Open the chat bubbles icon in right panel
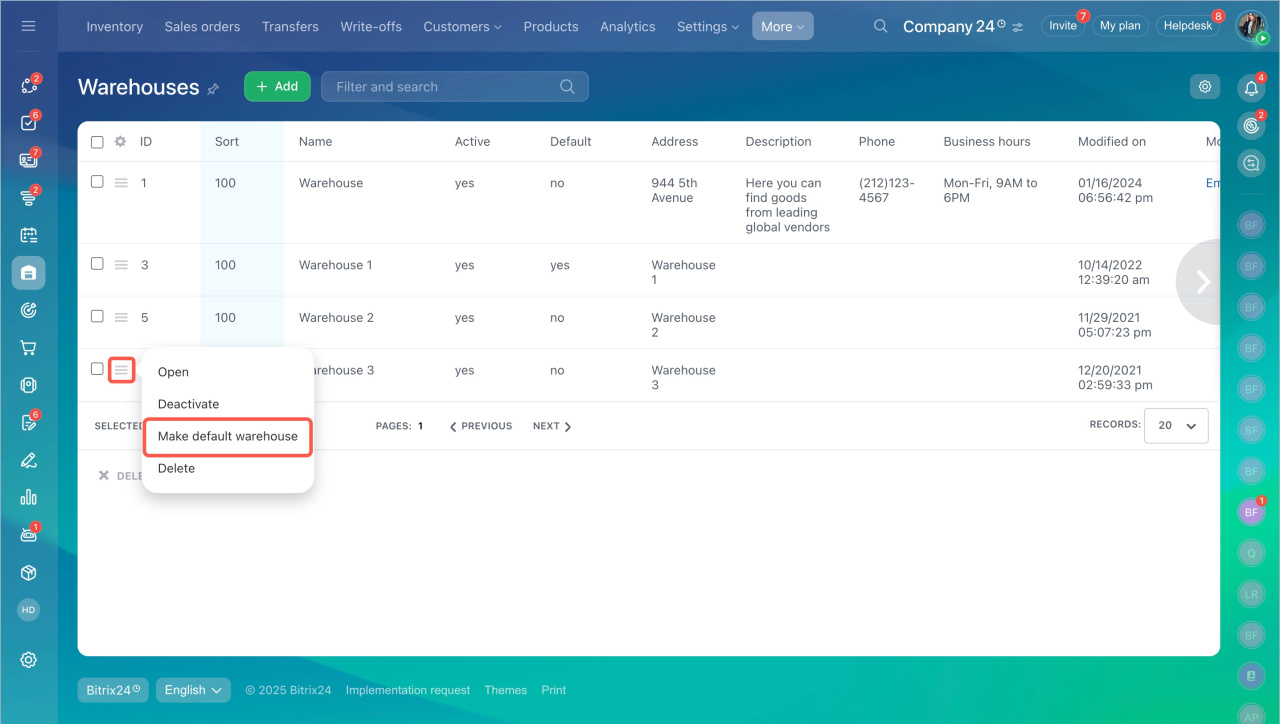Viewport: 1280px width, 724px height. click(x=1251, y=162)
